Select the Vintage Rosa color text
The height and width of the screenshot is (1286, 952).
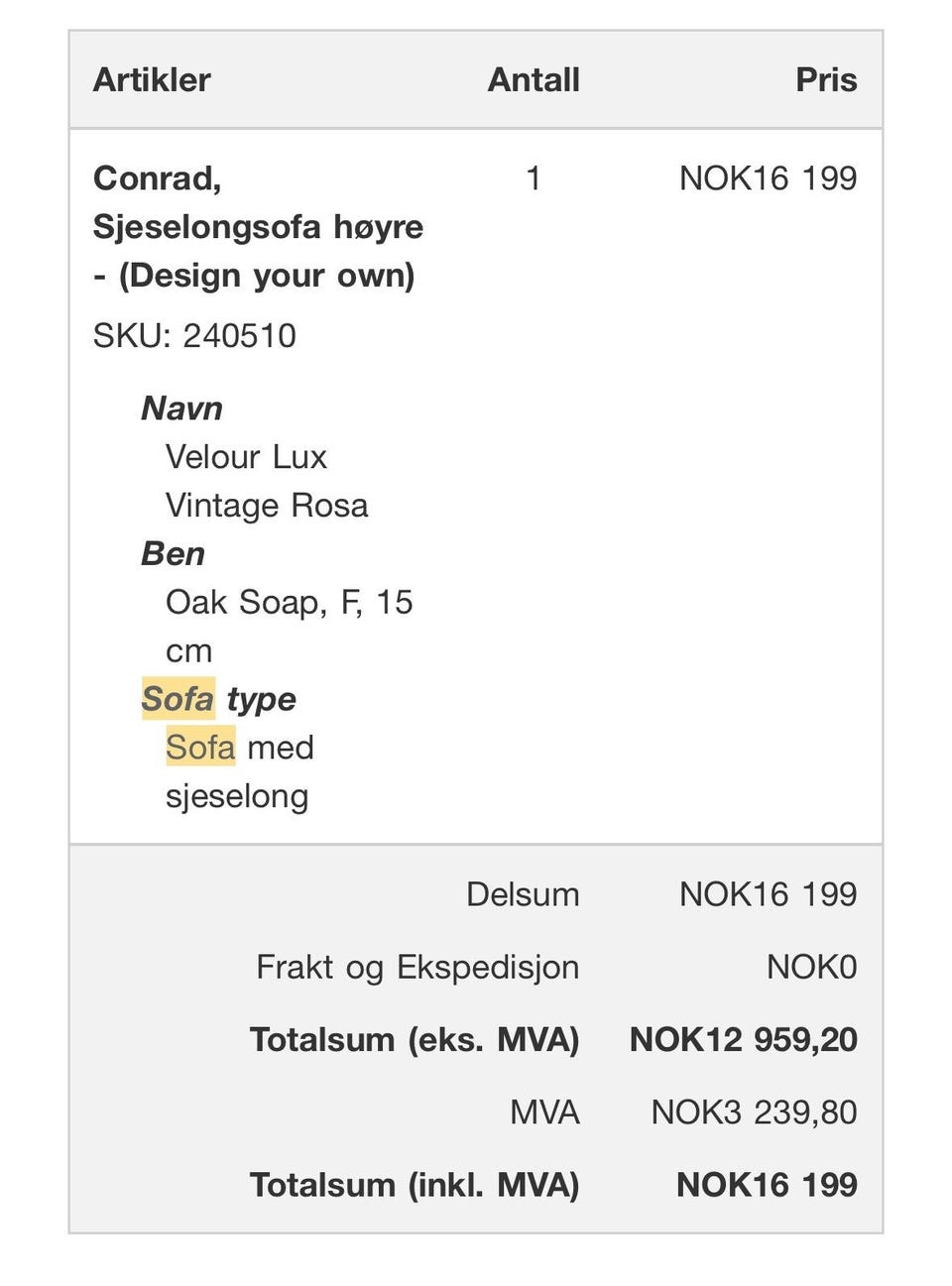pyautogui.click(x=267, y=506)
